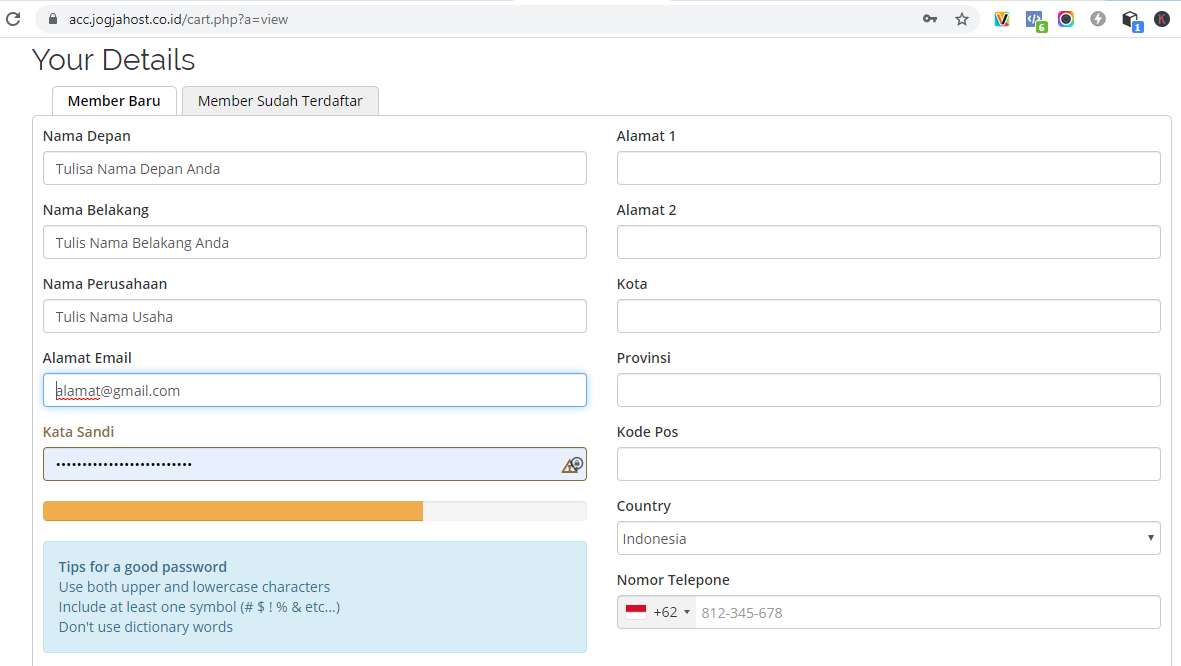Focus the Alamat 1 text field

tap(888, 168)
